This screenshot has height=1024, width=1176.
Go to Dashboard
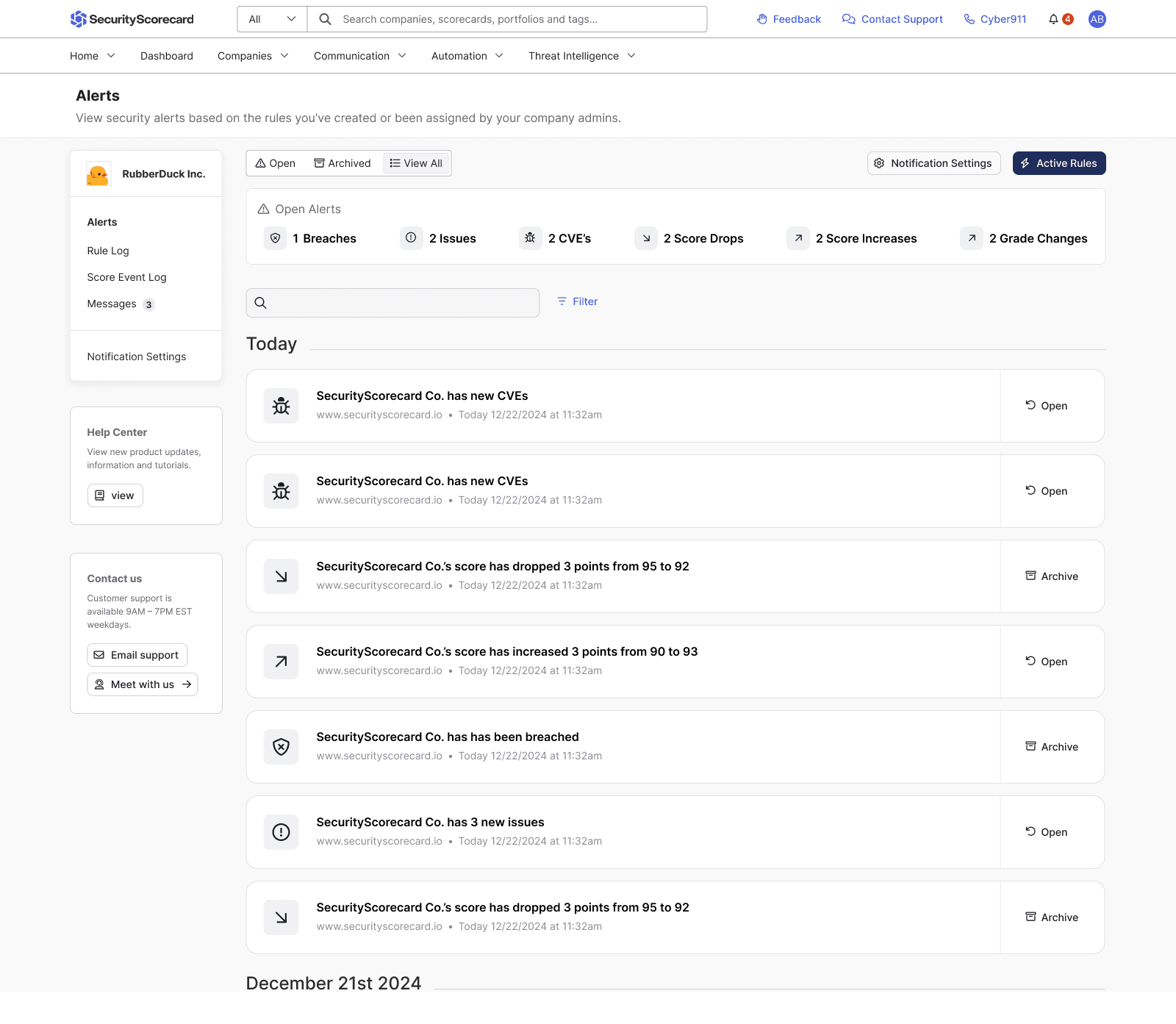click(167, 56)
